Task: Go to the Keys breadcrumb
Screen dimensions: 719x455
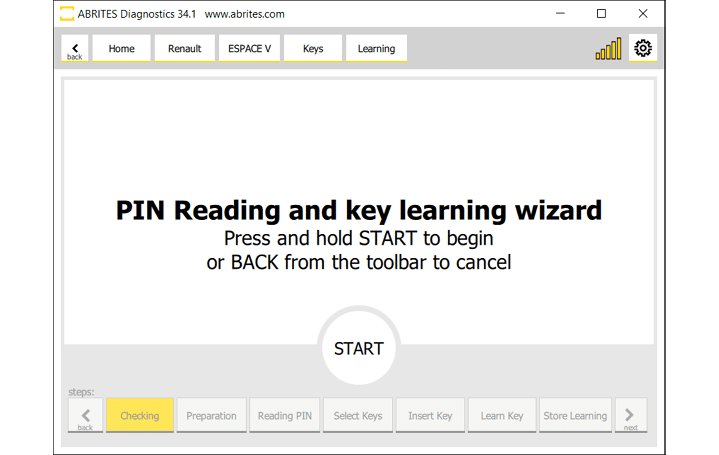Action: [313, 48]
